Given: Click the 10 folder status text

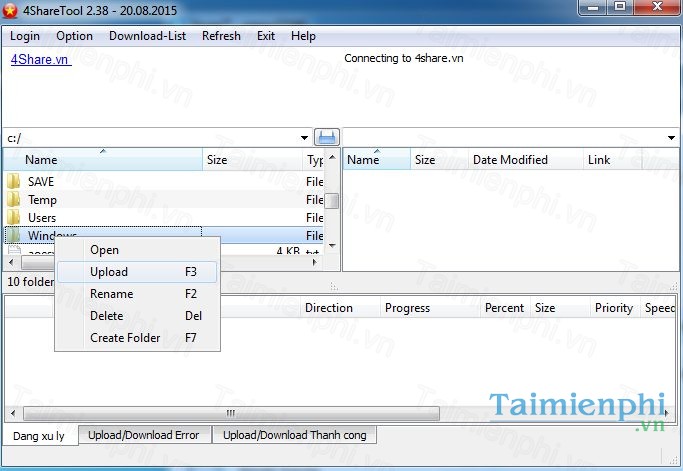Looking at the screenshot, I should (x=30, y=282).
